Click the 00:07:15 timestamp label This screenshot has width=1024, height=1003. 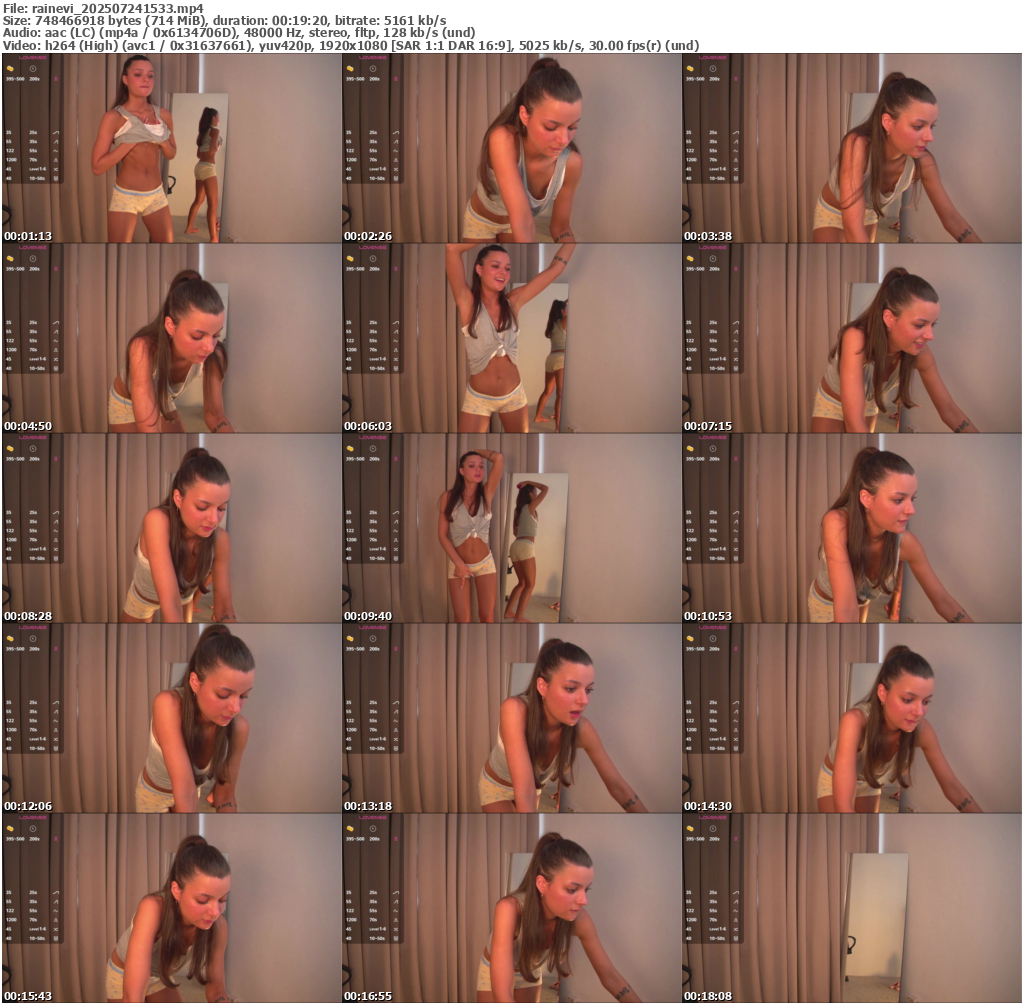[708, 426]
